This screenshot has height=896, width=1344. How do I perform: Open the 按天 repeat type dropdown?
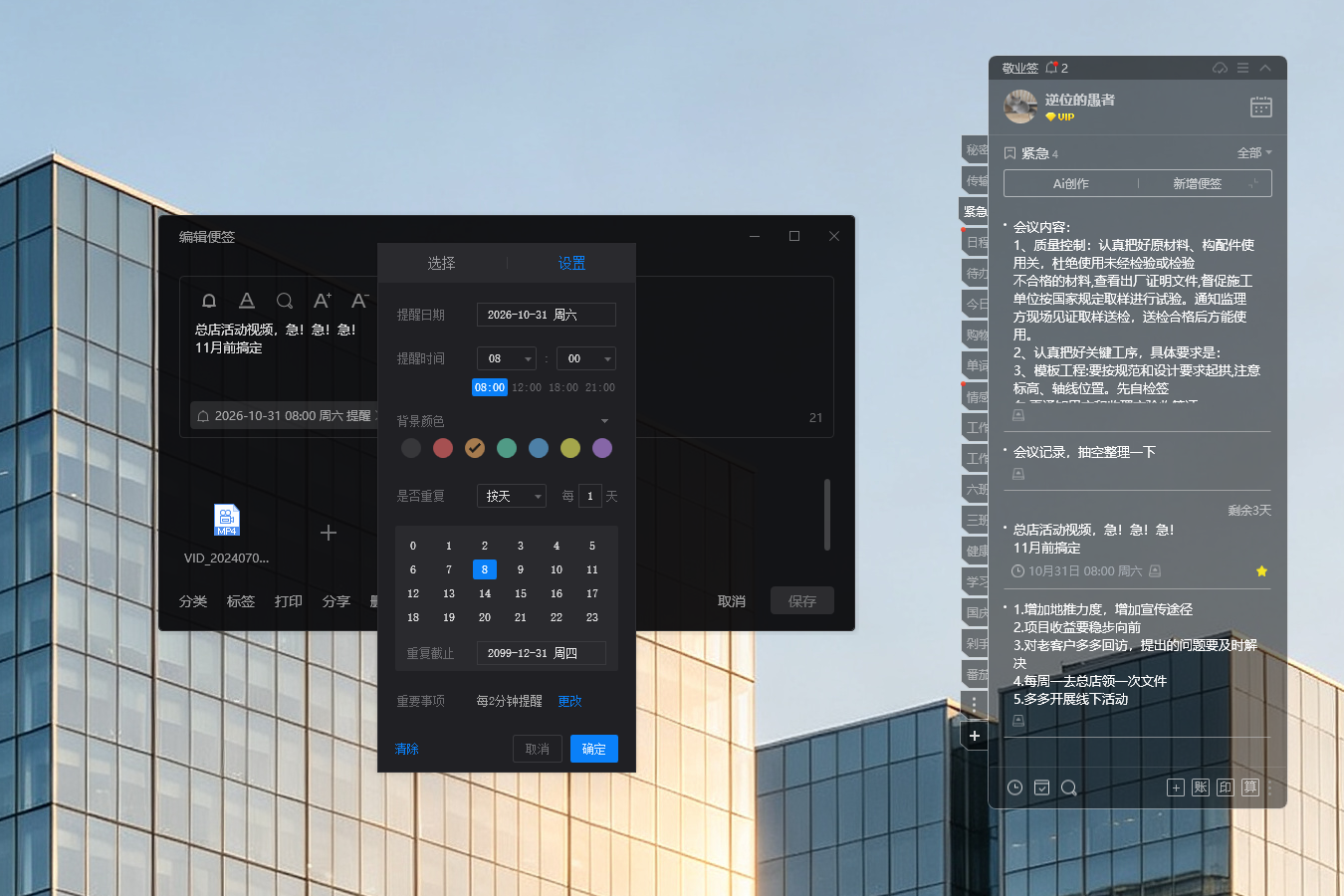512,496
